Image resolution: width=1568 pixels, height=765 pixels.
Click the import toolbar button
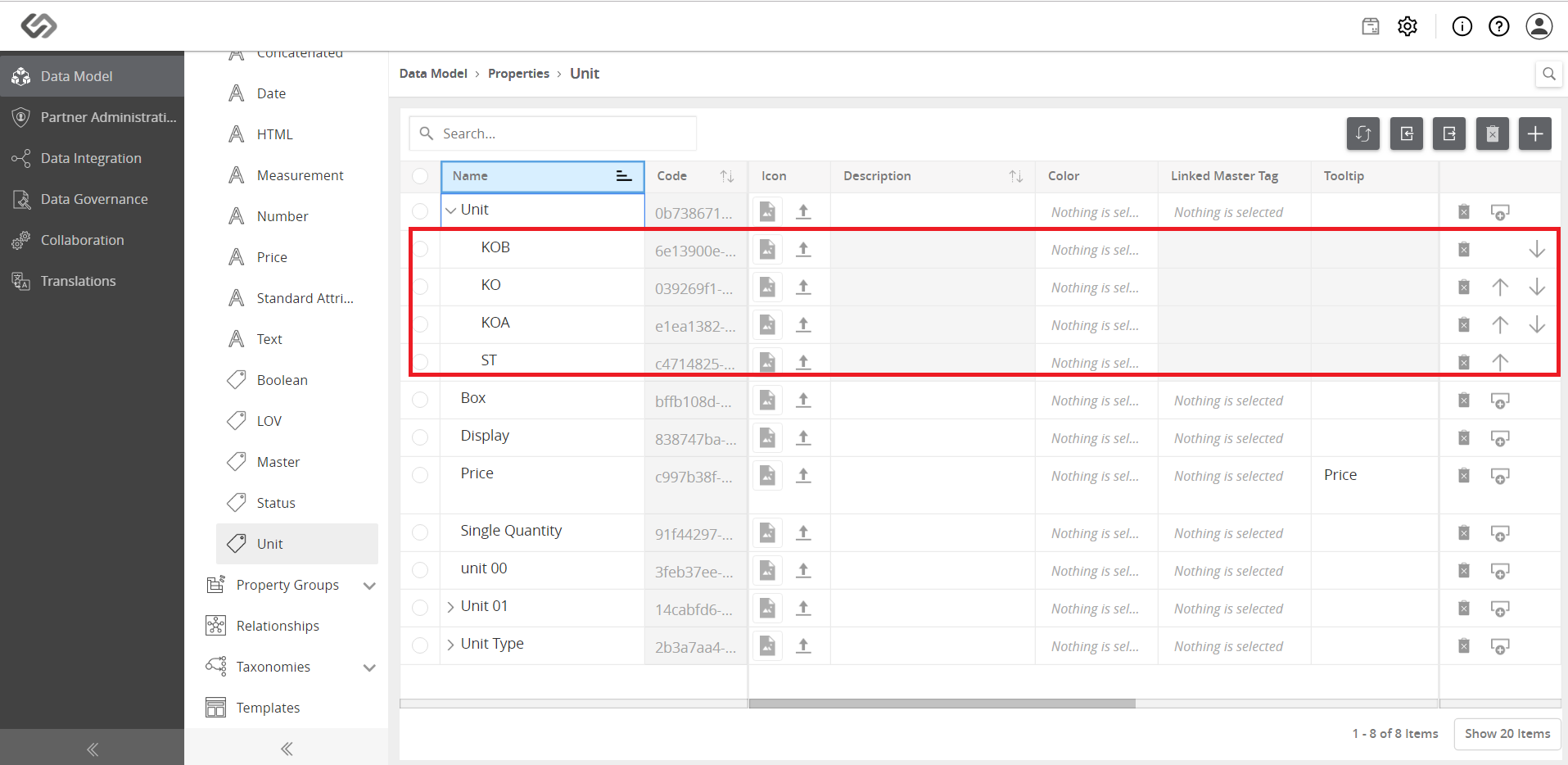coord(1407,134)
